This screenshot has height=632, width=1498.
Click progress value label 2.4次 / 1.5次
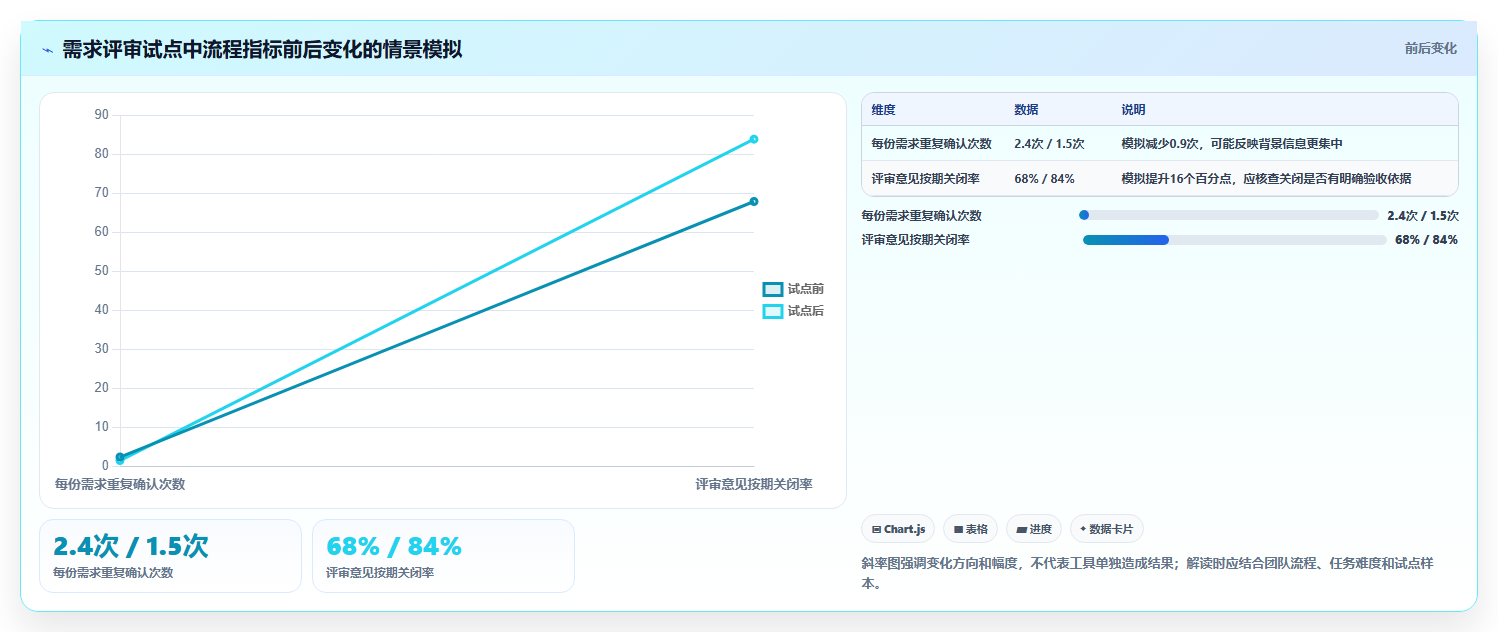pyautogui.click(x=1423, y=215)
